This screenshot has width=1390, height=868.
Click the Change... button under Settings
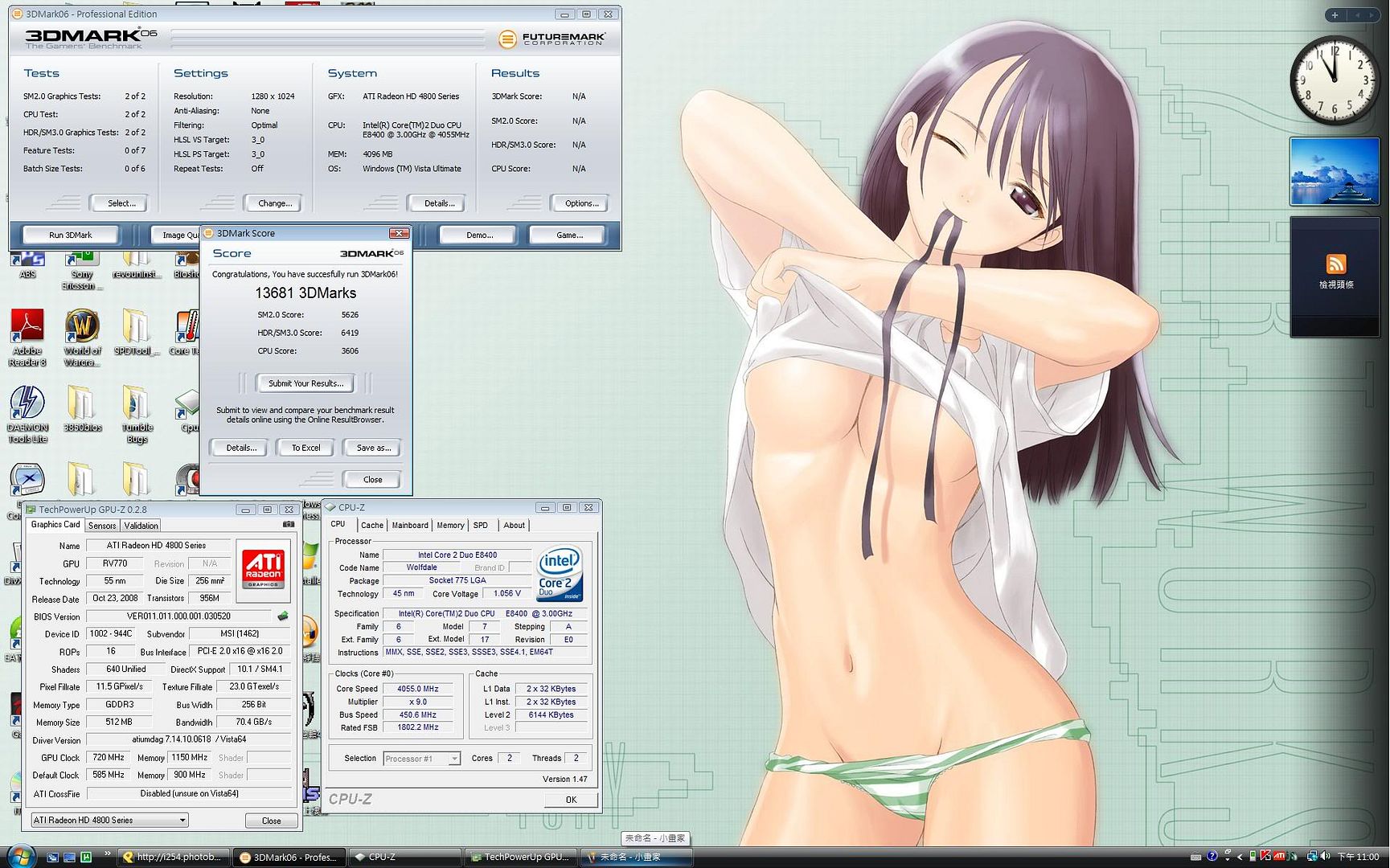click(x=275, y=203)
